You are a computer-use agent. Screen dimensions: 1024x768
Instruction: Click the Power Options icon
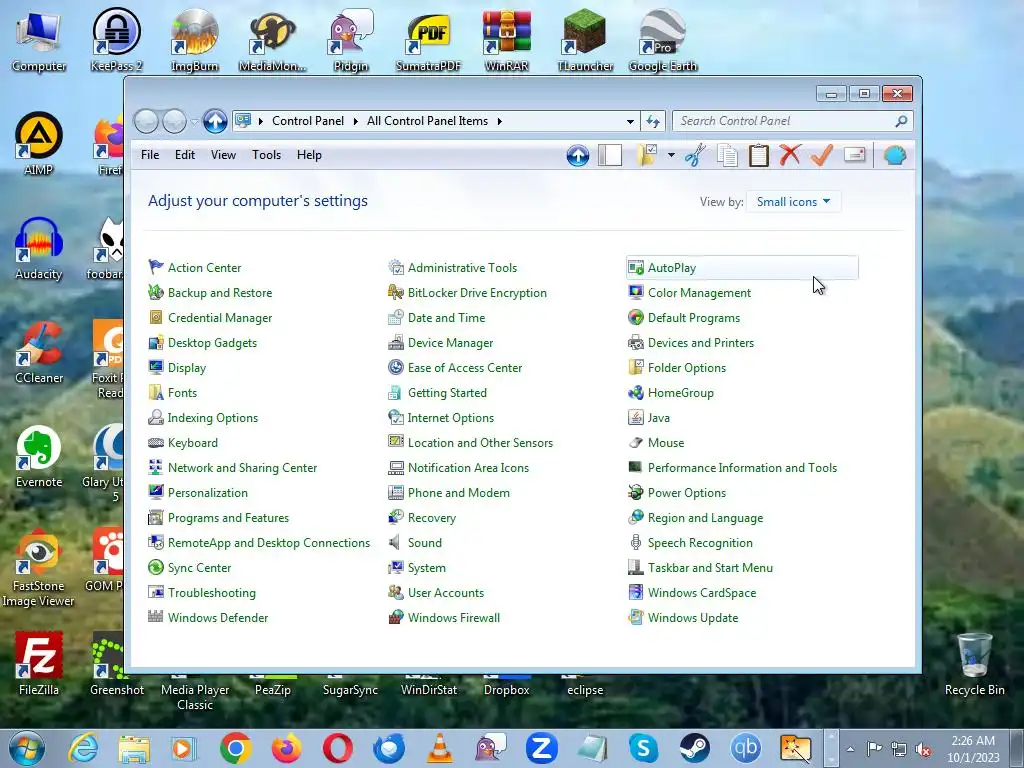click(x=635, y=492)
